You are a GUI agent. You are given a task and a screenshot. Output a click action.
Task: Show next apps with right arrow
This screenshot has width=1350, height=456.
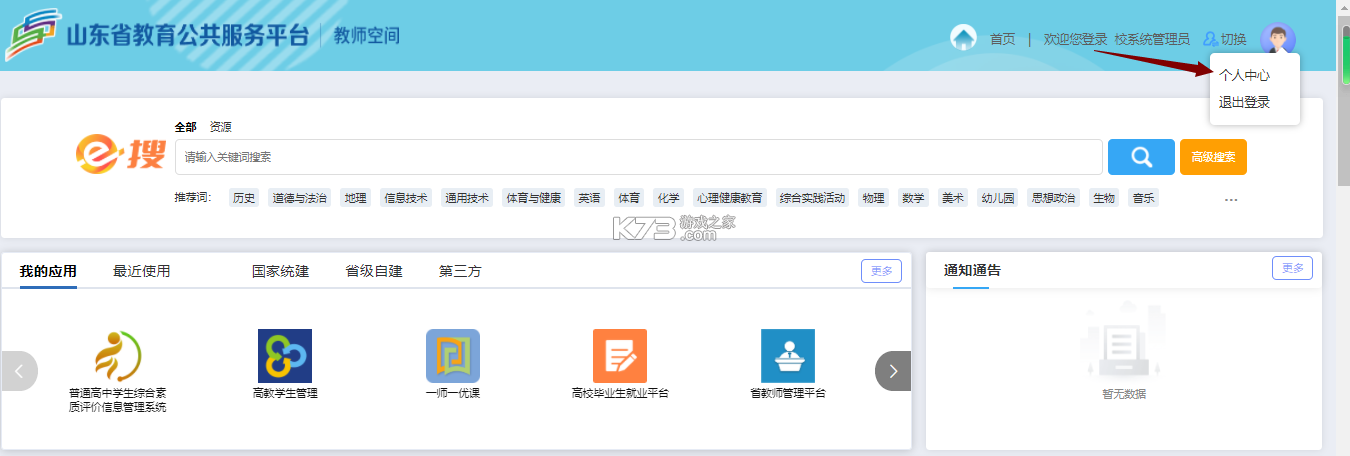point(893,371)
